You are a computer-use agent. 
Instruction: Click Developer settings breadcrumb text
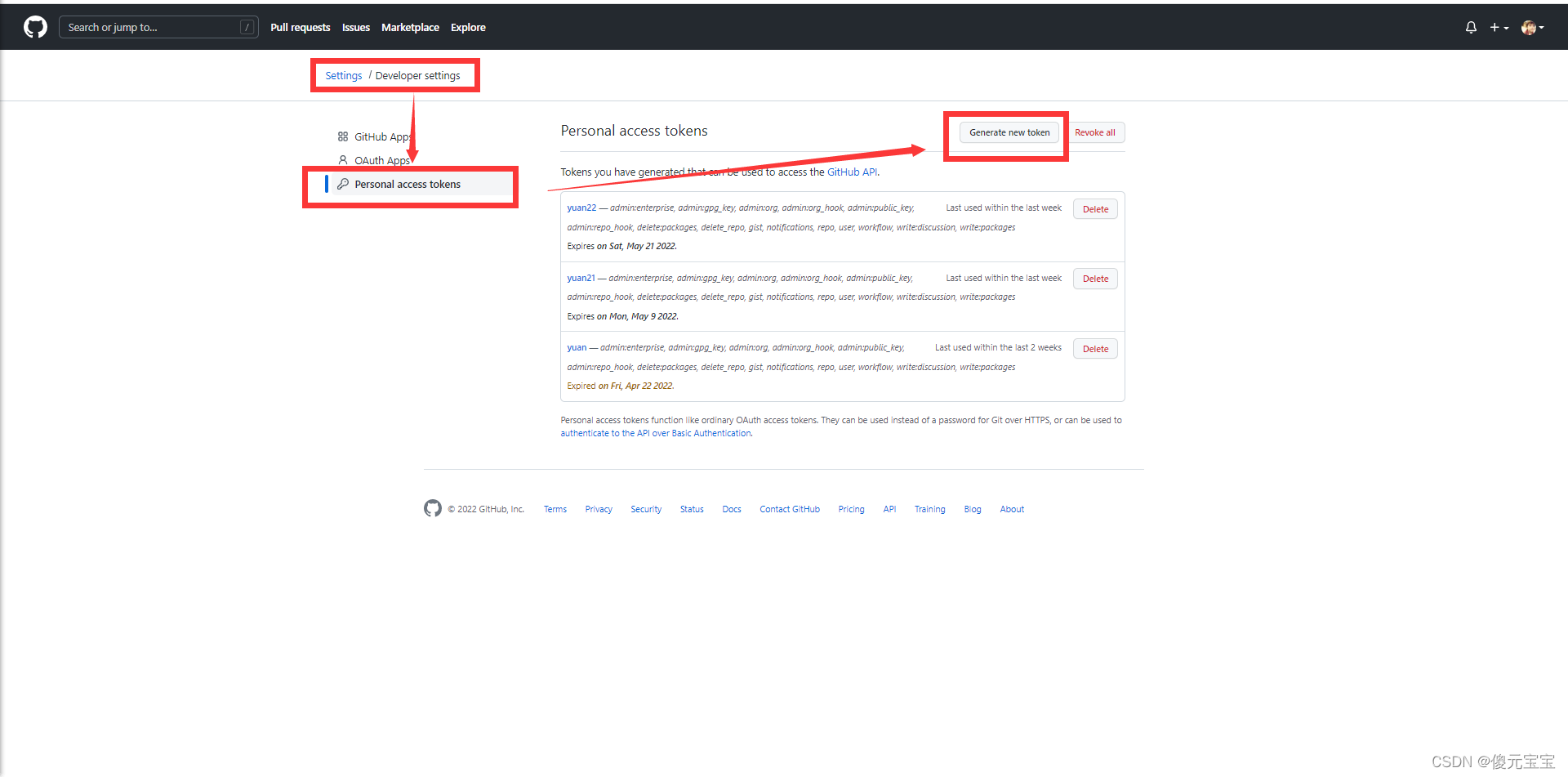pos(417,75)
